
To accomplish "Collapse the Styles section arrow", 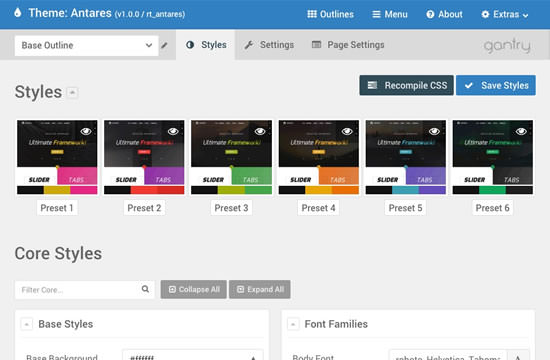I will click(72, 93).
